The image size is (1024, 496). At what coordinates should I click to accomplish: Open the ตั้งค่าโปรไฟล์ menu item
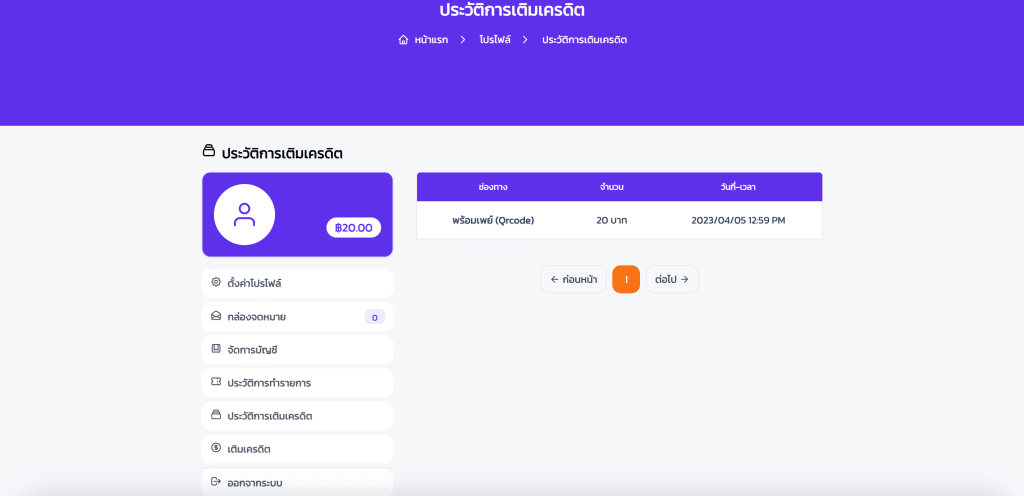[298, 283]
